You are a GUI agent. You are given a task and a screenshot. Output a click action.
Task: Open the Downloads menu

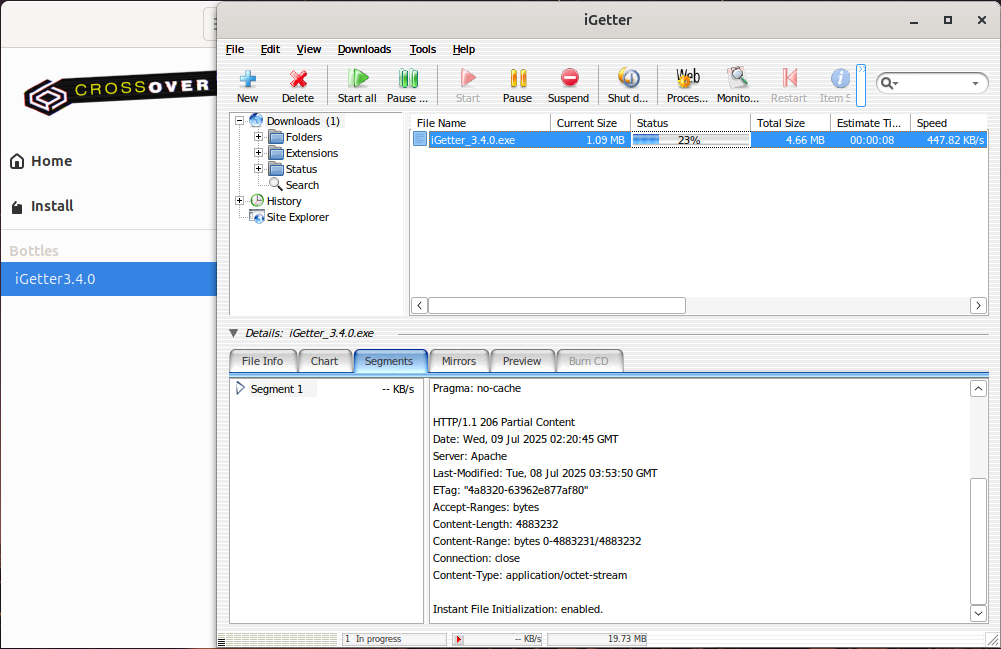tap(364, 49)
